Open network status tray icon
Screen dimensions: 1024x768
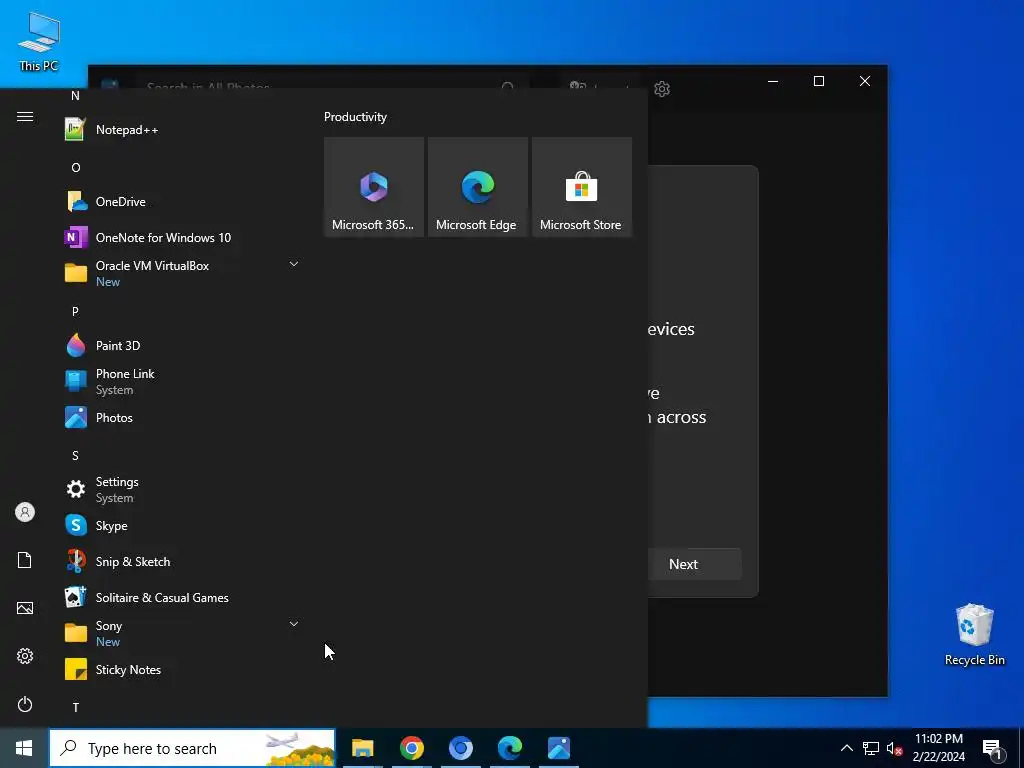[871, 748]
